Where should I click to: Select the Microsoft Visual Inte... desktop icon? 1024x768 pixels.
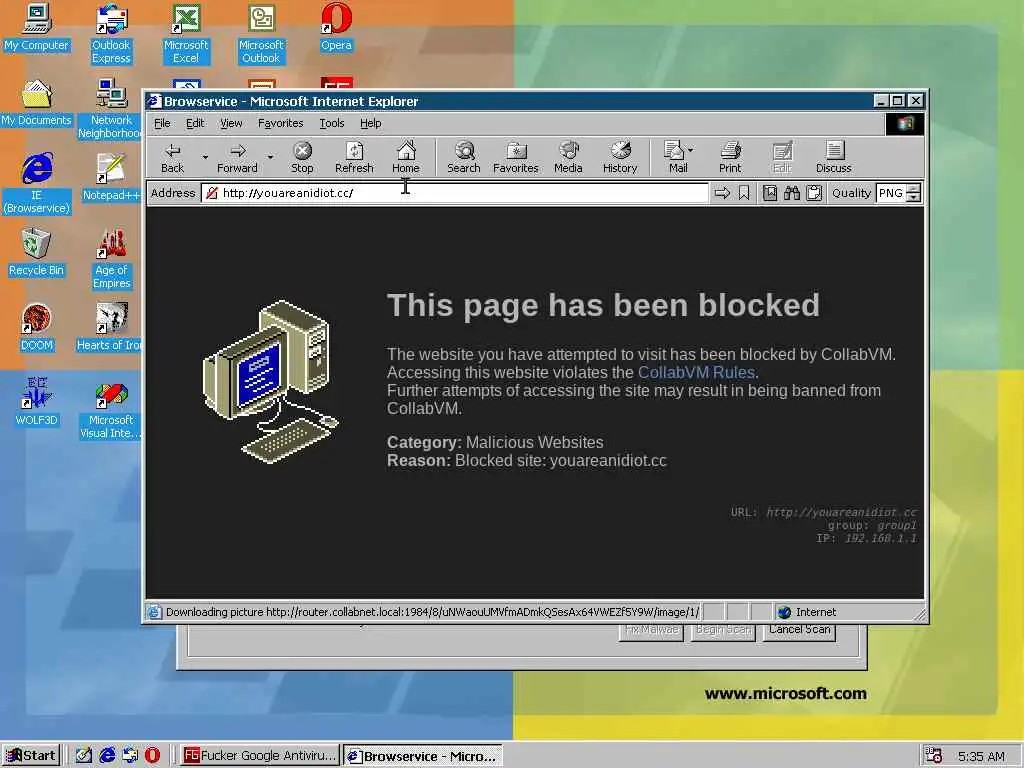click(x=111, y=409)
